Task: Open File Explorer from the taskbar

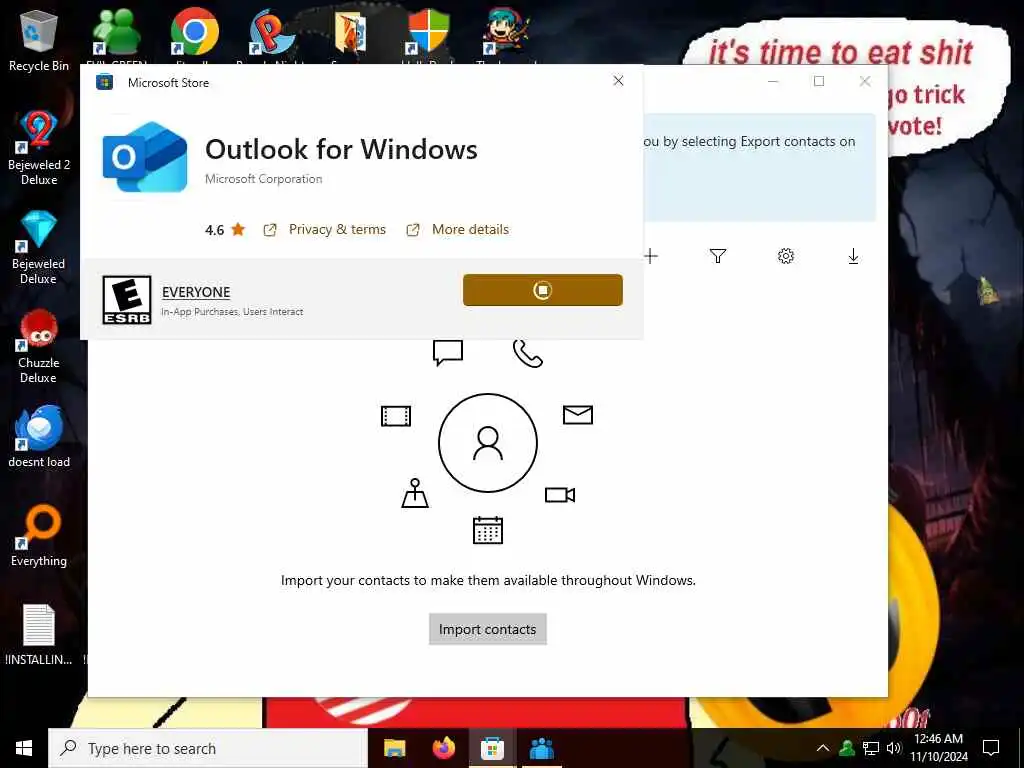Action: click(x=394, y=748)
